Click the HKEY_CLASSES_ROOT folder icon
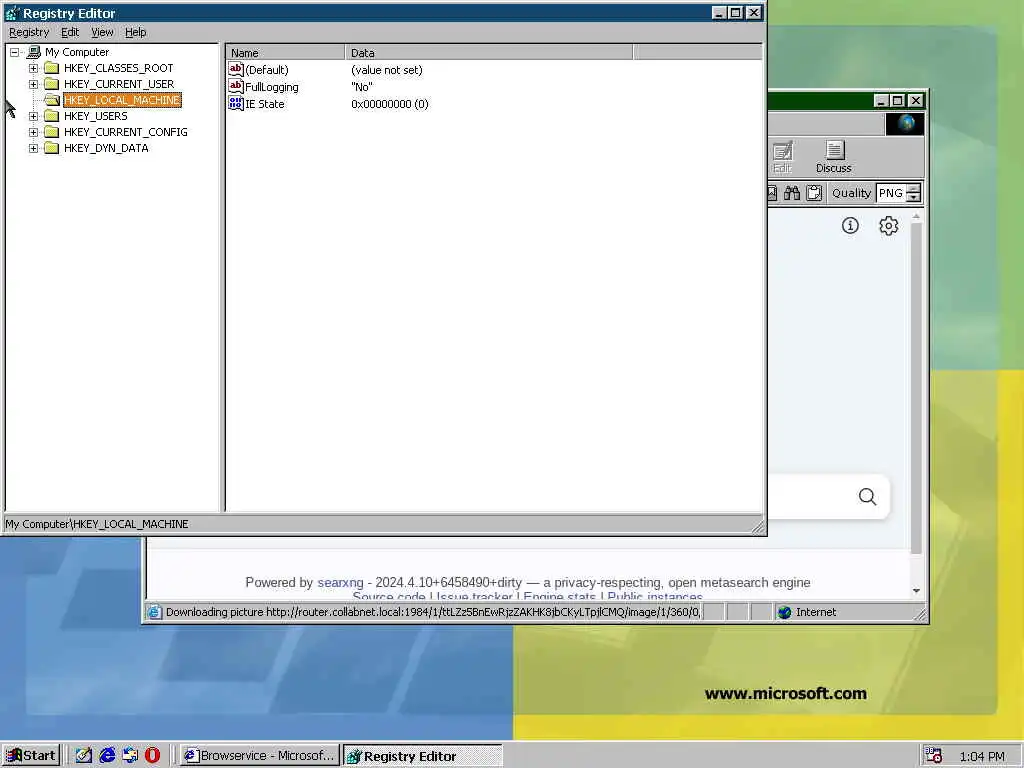1024x768 pixels. (52, 68)
